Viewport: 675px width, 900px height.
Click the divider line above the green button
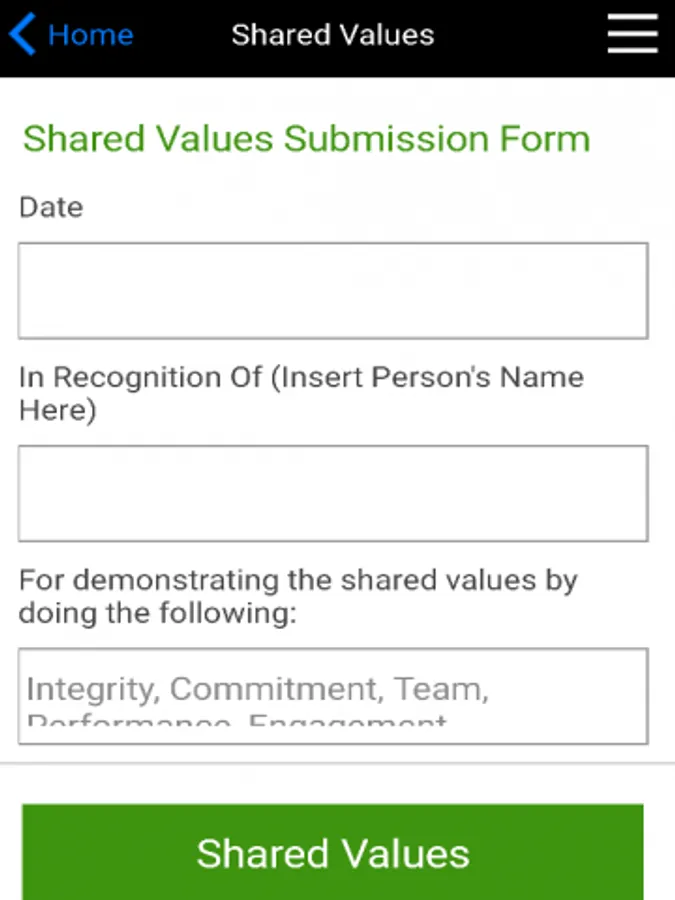[x=337, y=764]
